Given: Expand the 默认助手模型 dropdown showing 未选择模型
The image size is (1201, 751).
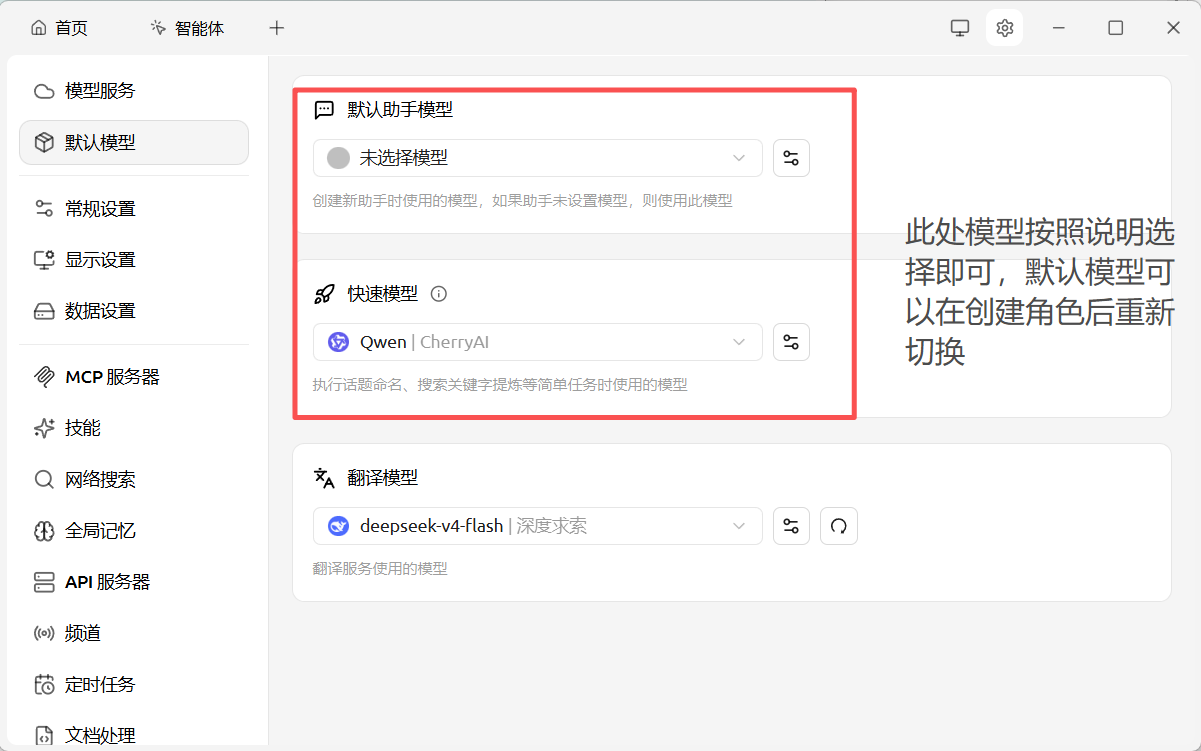Looking at the screenshot, I should [538, 158].
